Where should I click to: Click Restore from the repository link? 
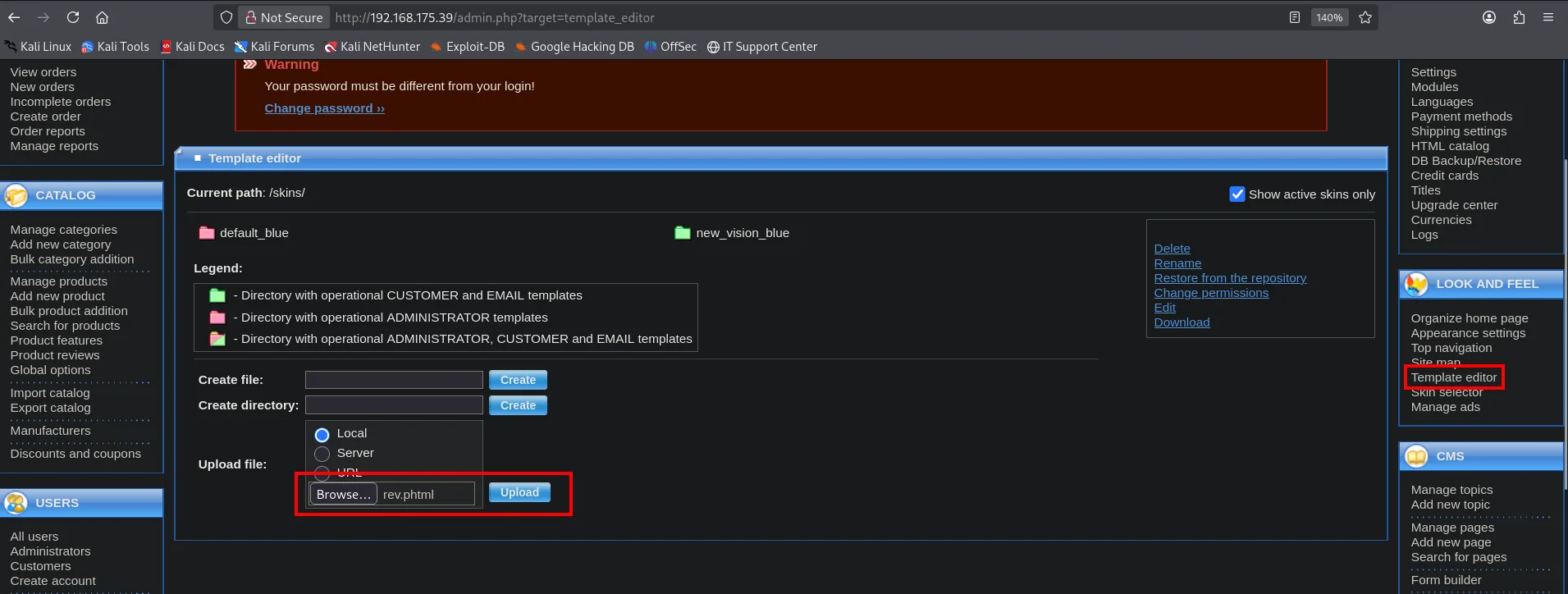click(1230, 278)
